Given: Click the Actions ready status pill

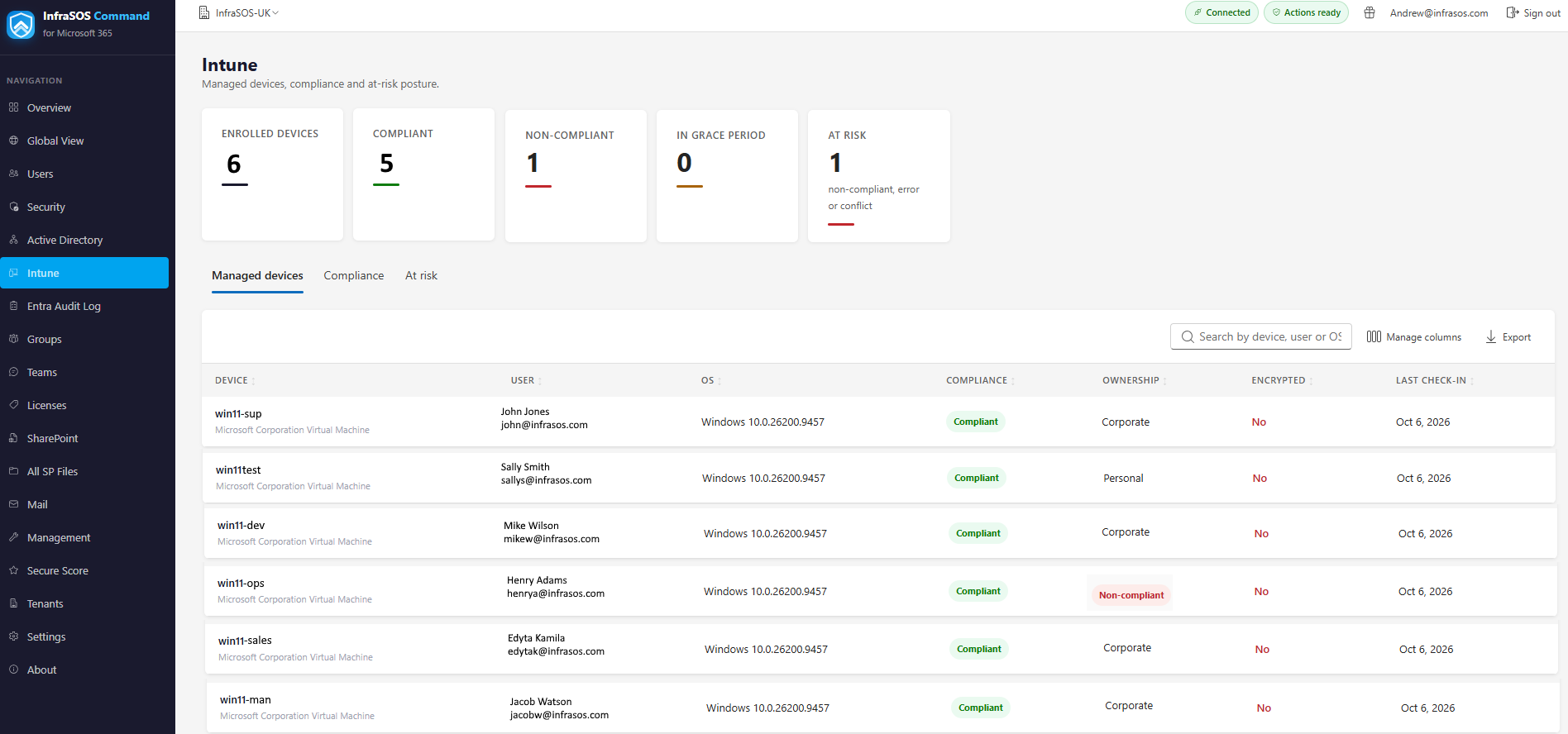Looking at the screenshot, I should click(x=1306, y=12).
